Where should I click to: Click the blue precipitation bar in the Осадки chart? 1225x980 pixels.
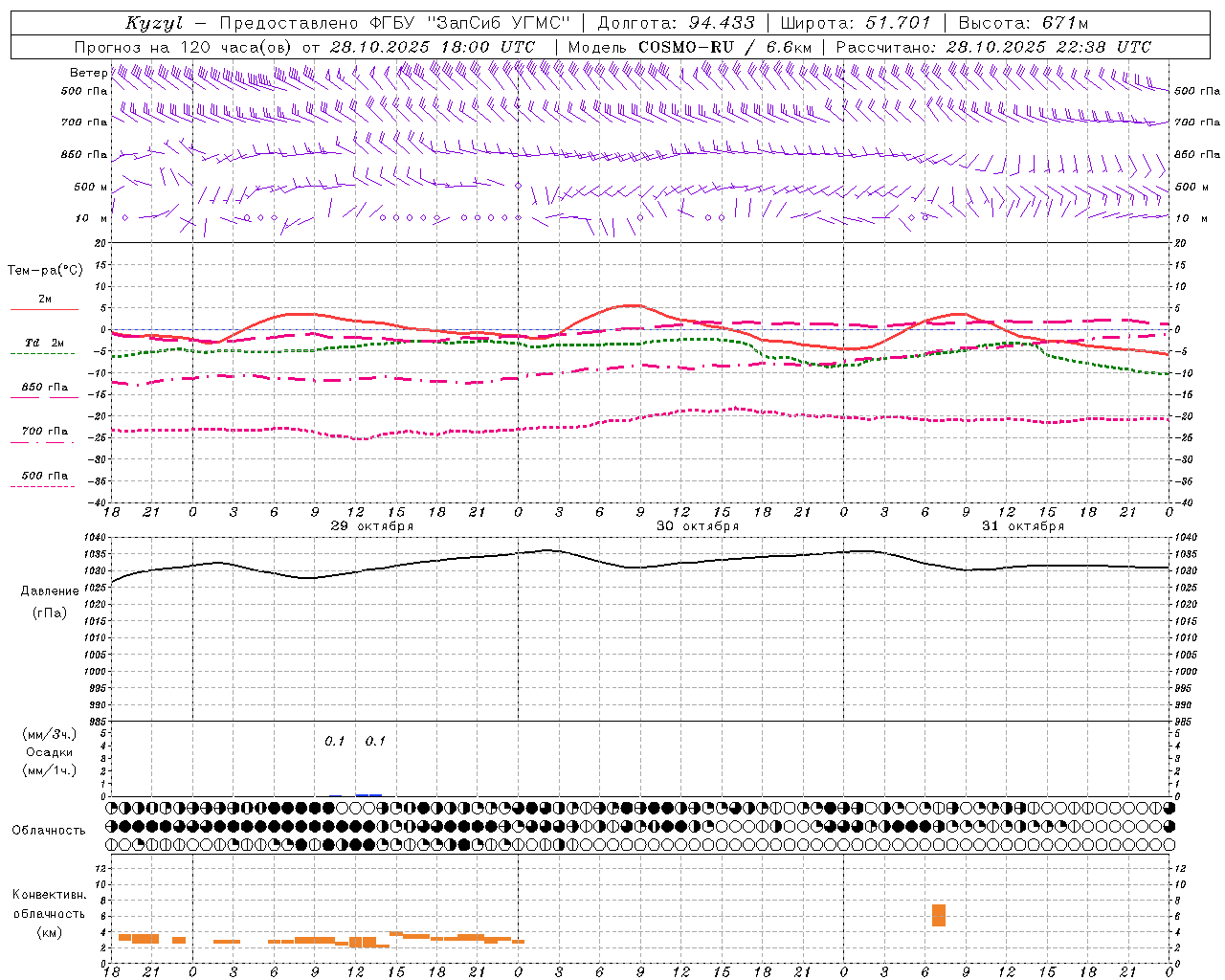[368, 795]
